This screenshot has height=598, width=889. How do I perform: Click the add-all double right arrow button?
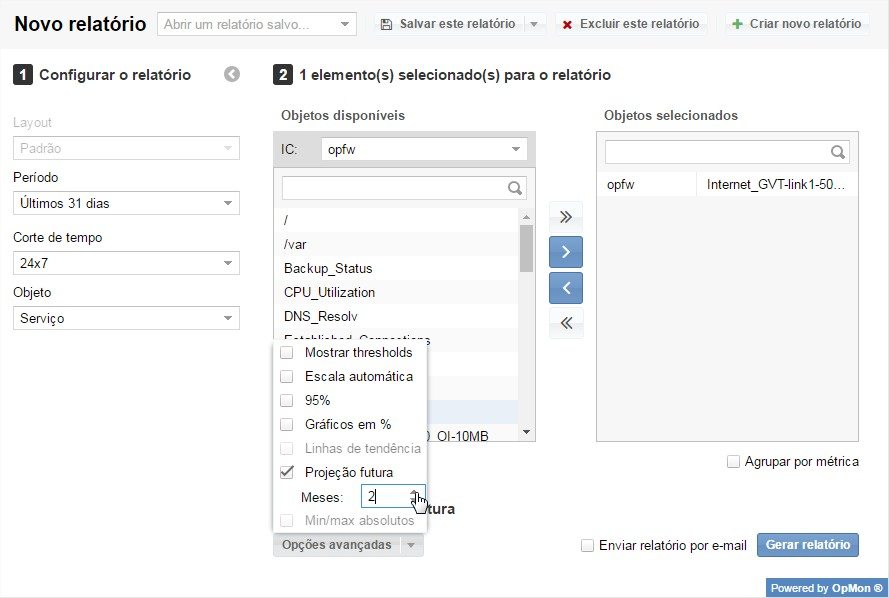pyautogui.click(x=566, y=216)
